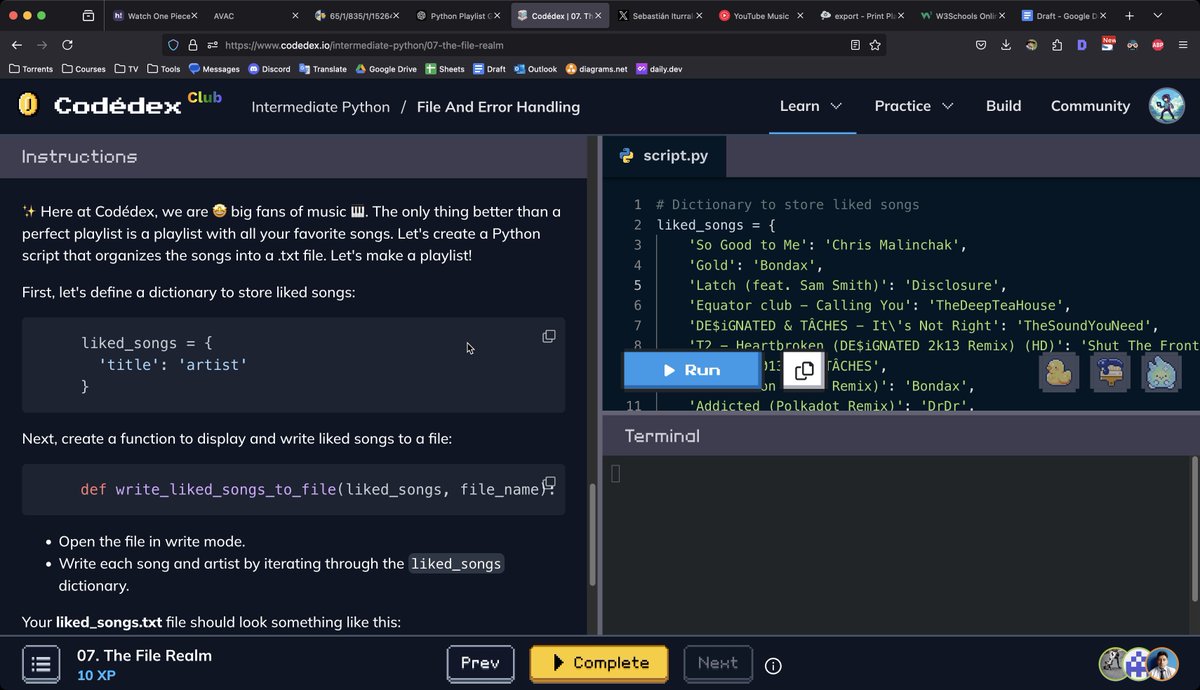
Task: Toggle Firefox reader view icon
Action: tap(855, 45)
